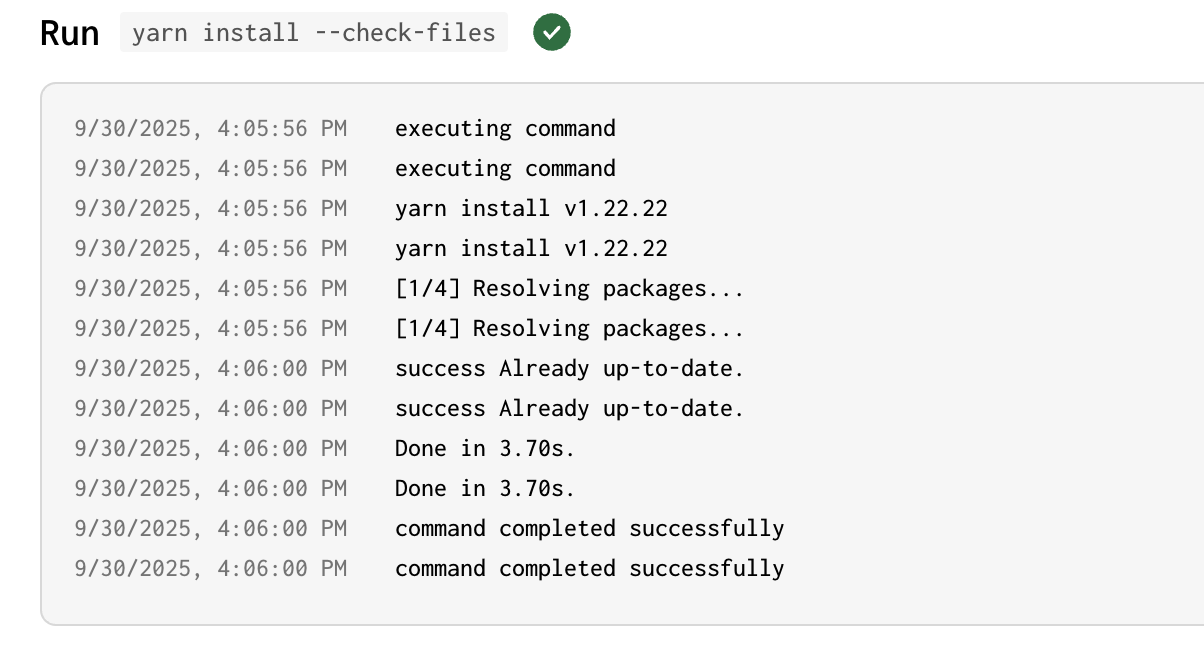The width and height of the screenshot is (1204, 654).
Task: Click the last "command completed successfully" line
Action: pyautogui.click(x=589, y=569)
